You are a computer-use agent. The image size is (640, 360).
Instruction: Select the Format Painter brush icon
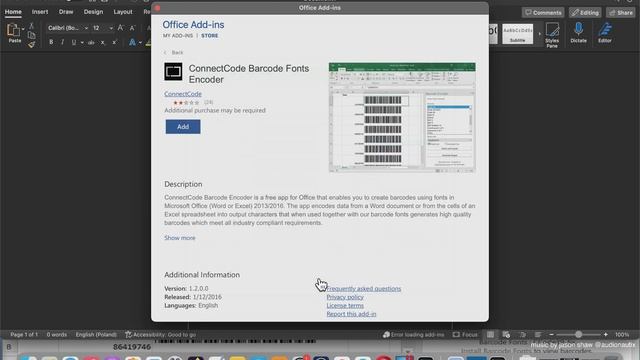31,44
